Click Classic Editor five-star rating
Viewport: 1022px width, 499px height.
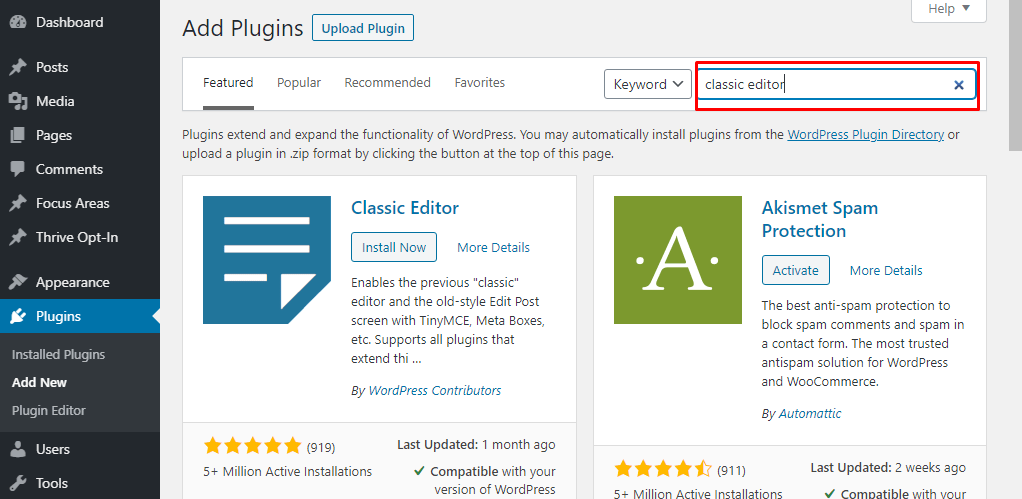click(252, 447)
